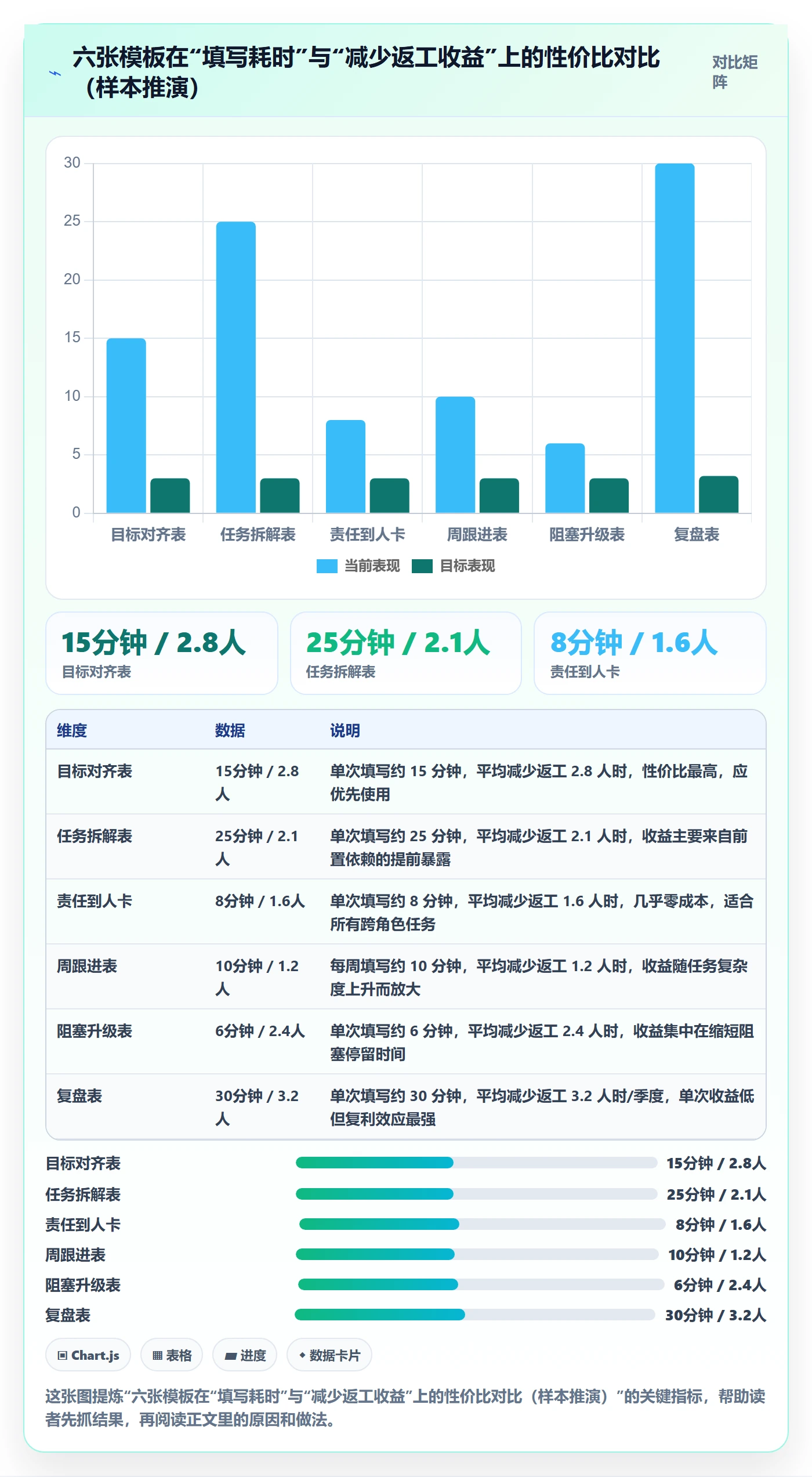
Task: Click the 表格 chip grid icon
Action: coord(157,1355)
